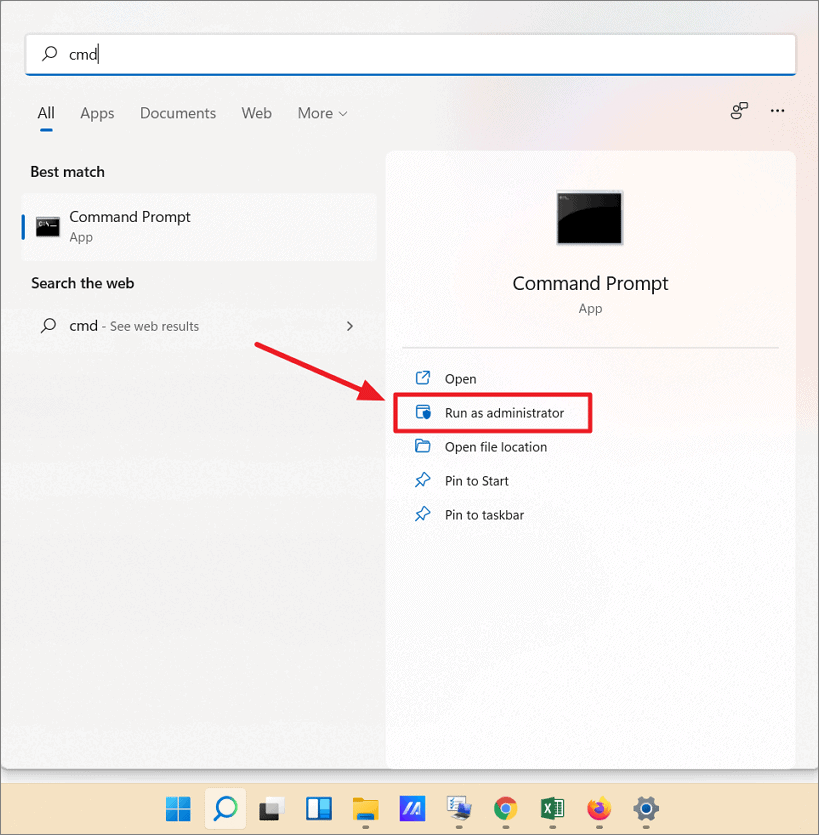Click the Search icon on the taskbar

(225, 809)
